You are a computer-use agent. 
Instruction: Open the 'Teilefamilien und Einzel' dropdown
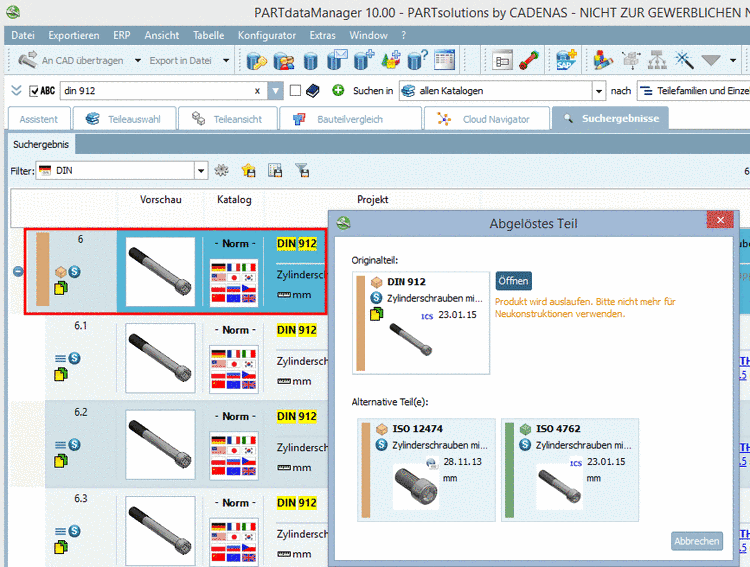tap(693, 90)
